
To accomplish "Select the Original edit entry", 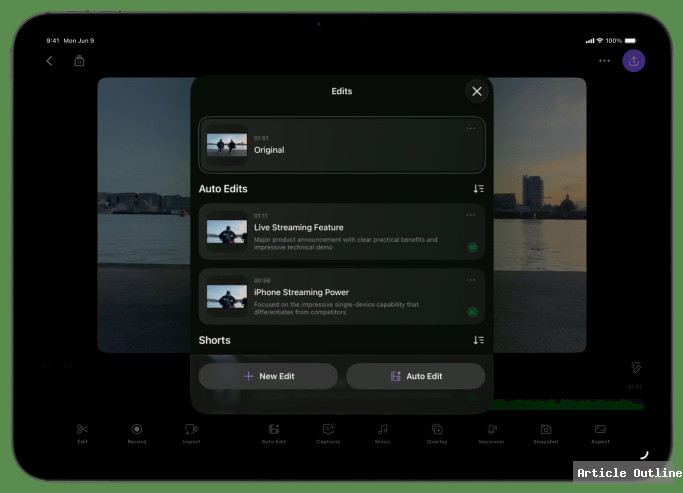I will click(x=341, y=145).
